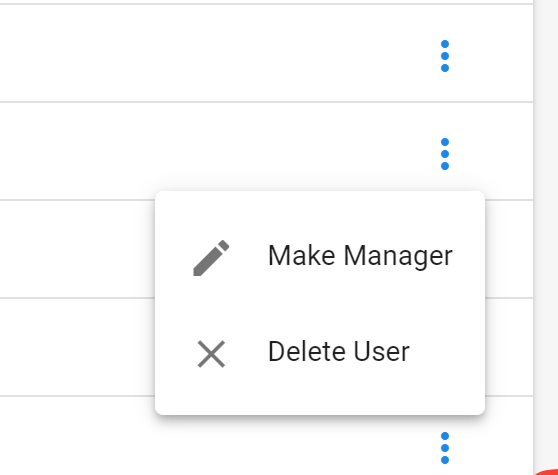Choose Make Manager from the context menu
The image size is (558, 475).
tap(320, 256)
